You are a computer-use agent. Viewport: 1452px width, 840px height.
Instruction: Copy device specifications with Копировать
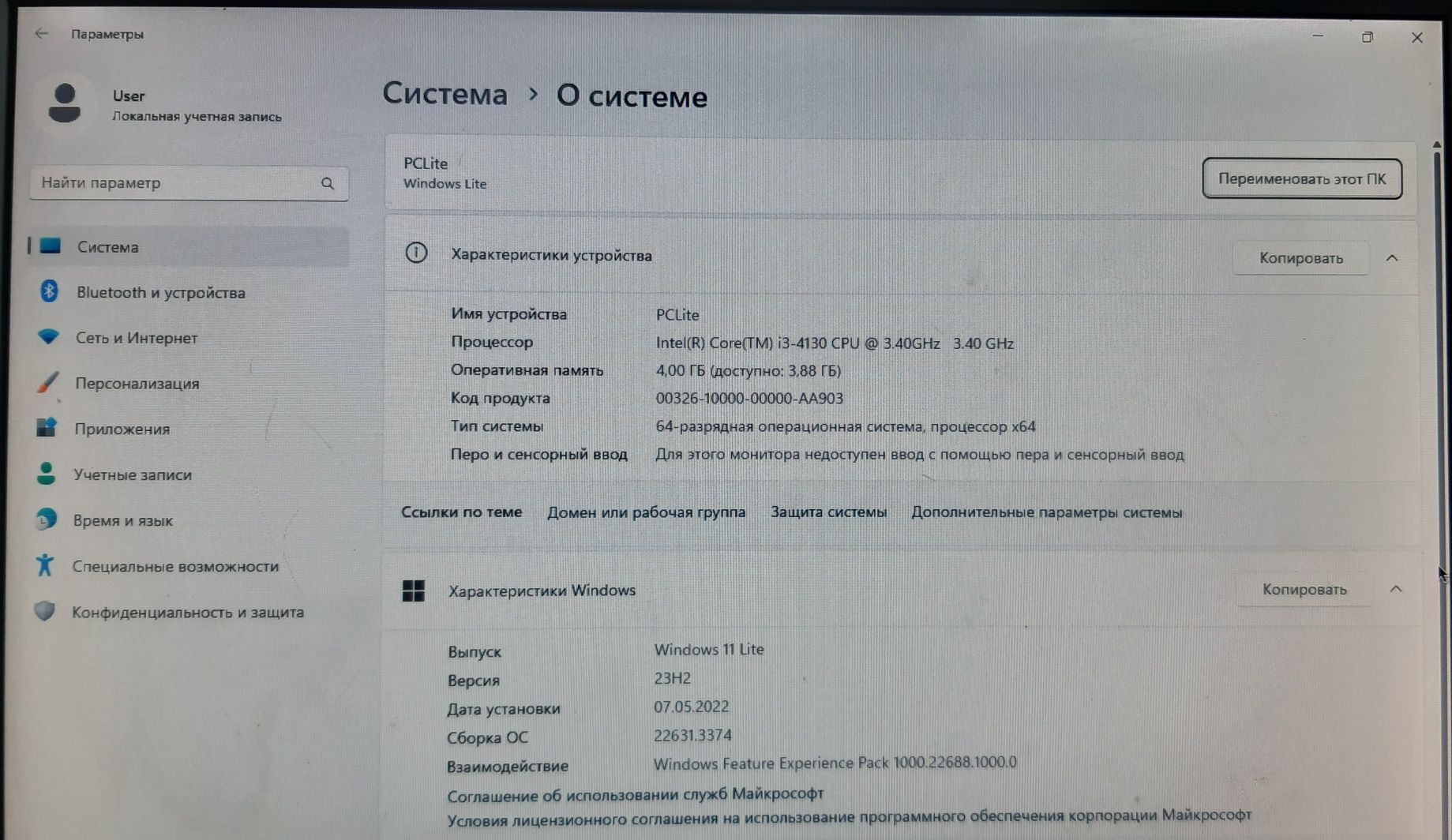pos(1300,258)
